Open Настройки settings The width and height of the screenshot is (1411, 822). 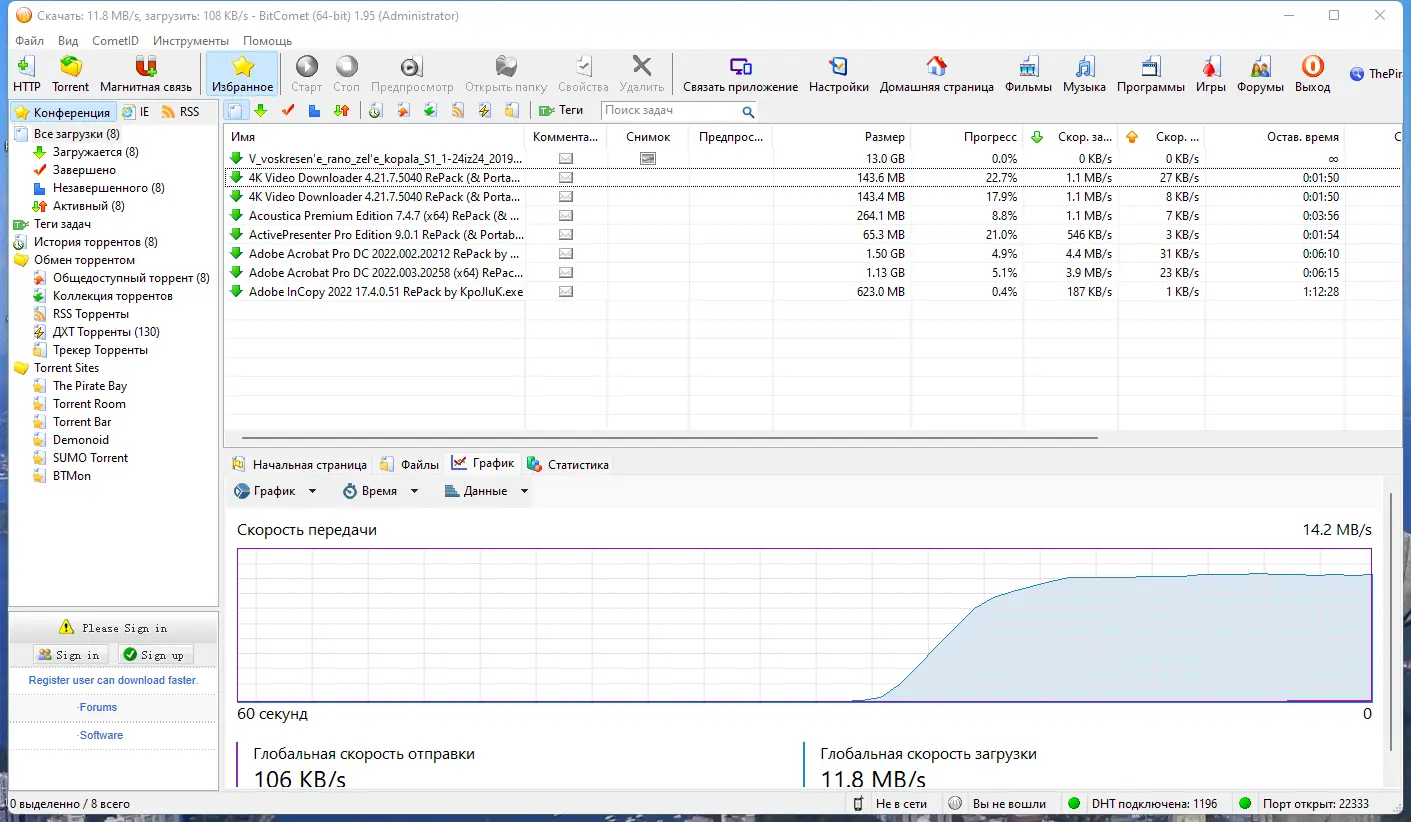tap(839, 74)
